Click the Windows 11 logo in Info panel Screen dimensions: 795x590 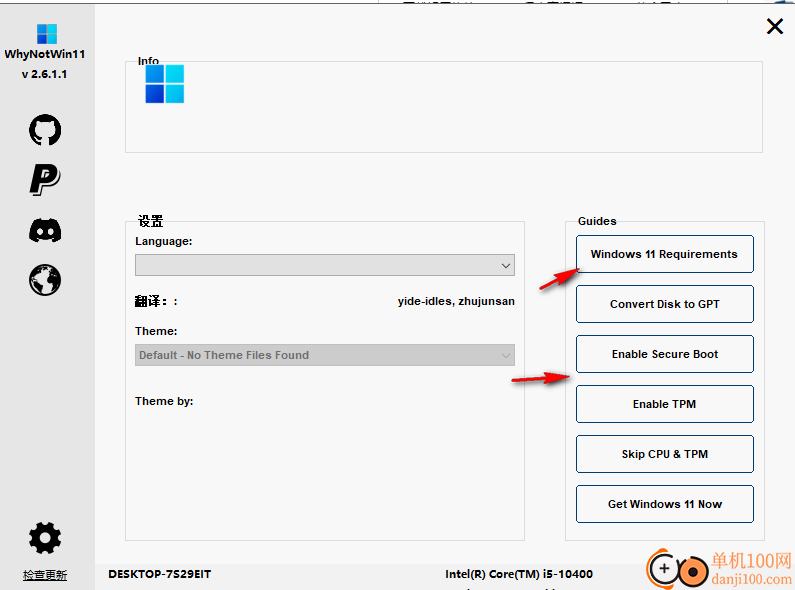[x=164, y=84]
